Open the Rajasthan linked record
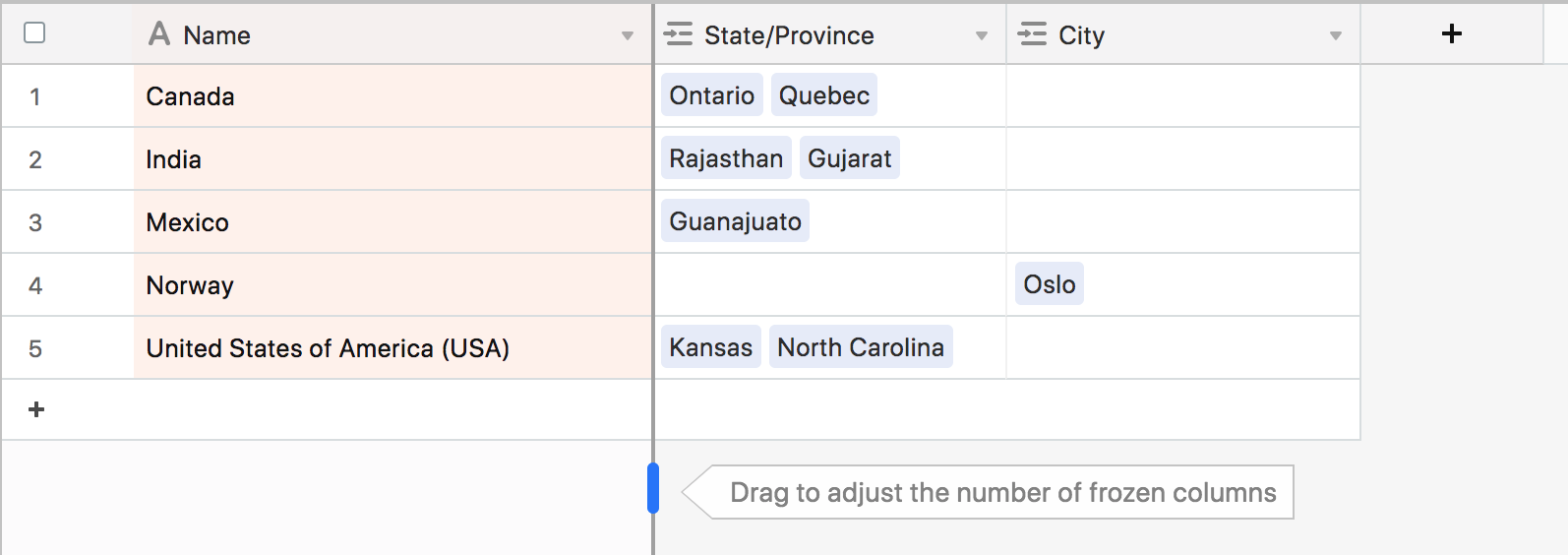The height and width of the screenshot is (555, 1568). coord(726,158)
